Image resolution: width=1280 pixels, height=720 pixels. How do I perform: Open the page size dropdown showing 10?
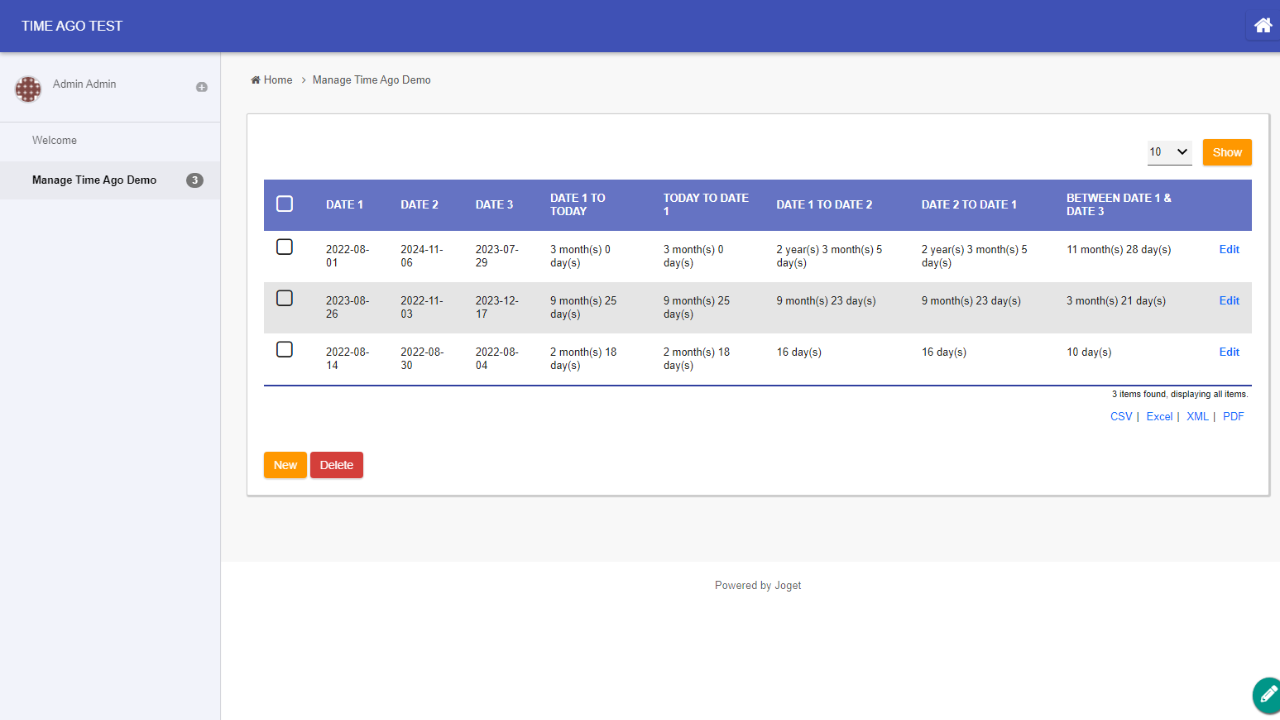(x=1169, y=152)
